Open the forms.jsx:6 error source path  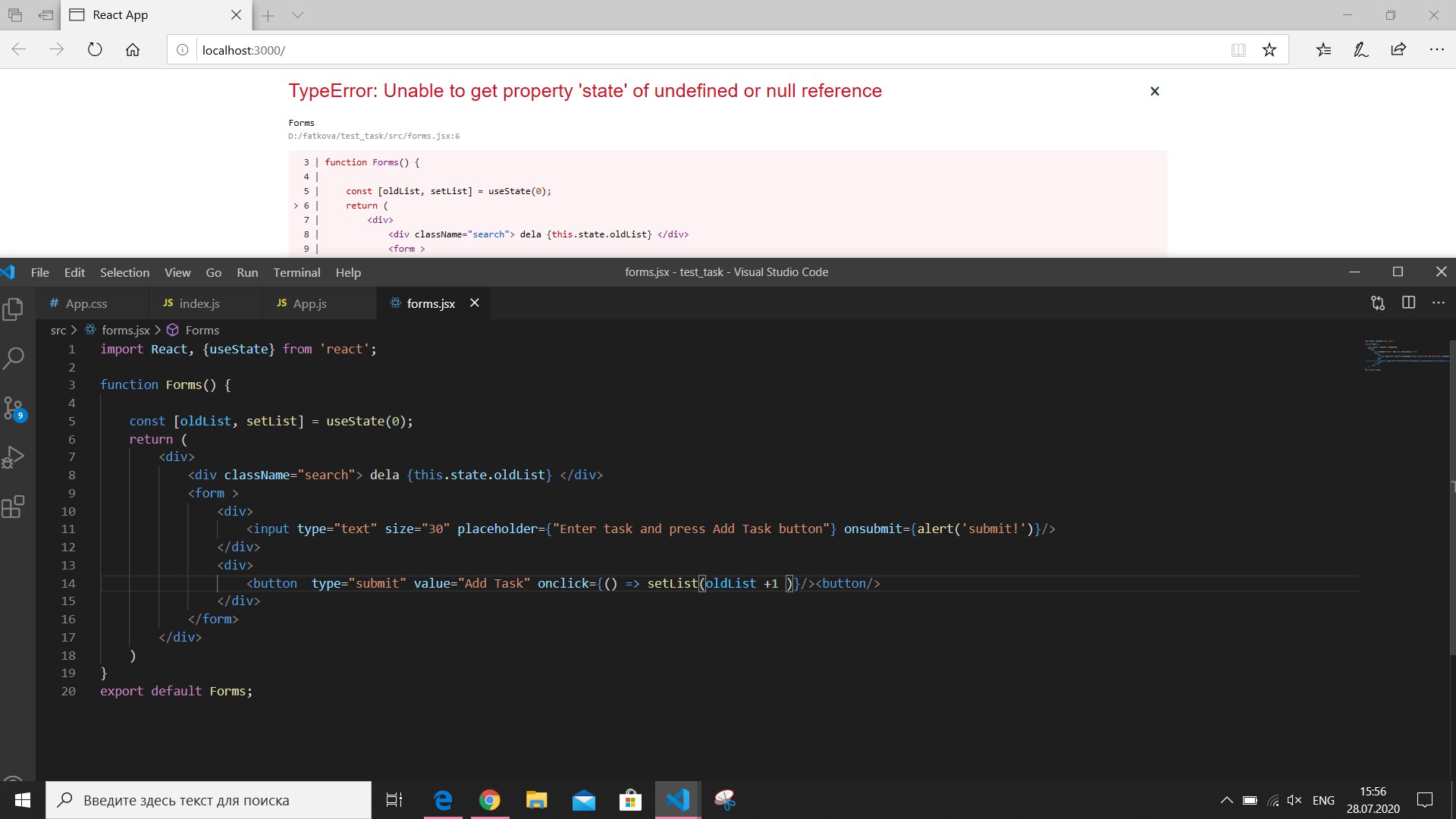coord(374,136)
